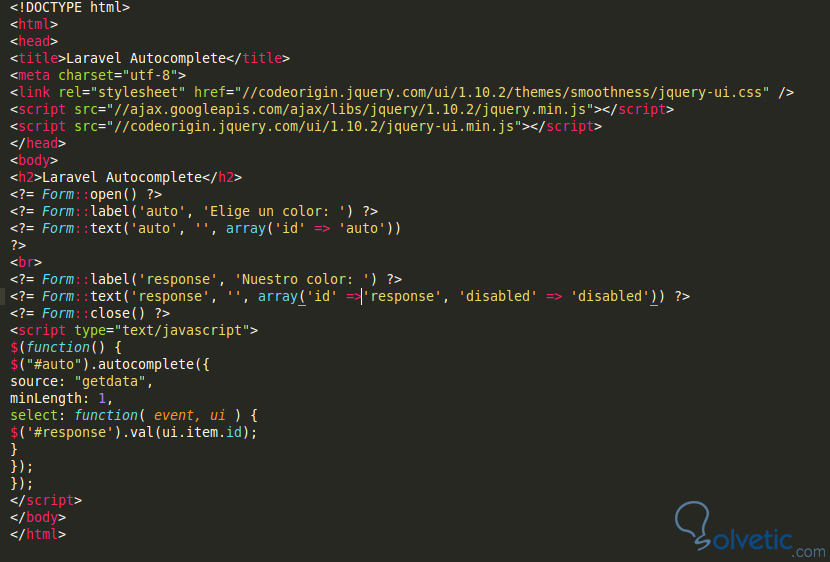Click the jquery.min.js script src string

click(x=350, y=110)
